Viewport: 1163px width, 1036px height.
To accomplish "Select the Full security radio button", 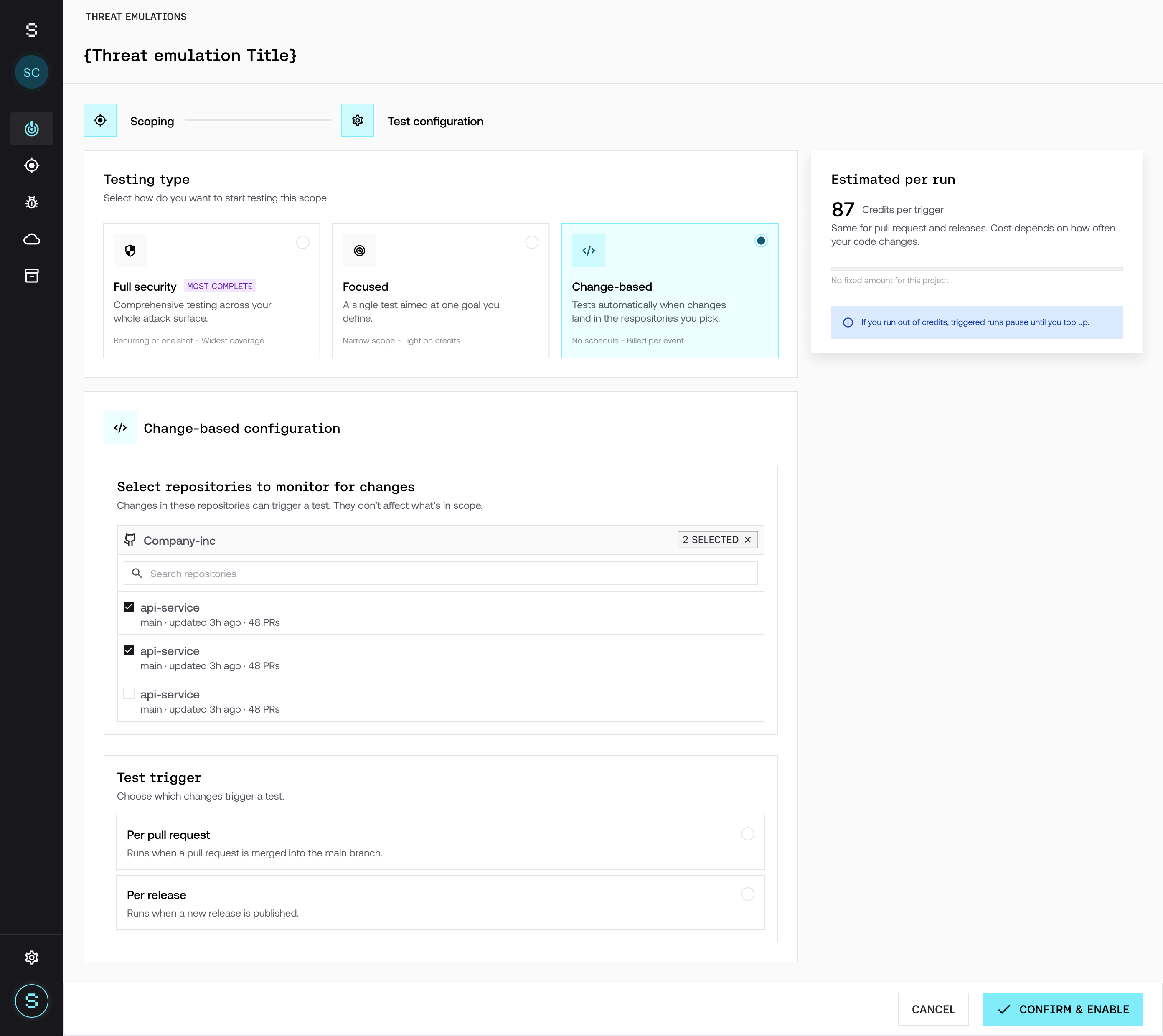I will point(303,242).
